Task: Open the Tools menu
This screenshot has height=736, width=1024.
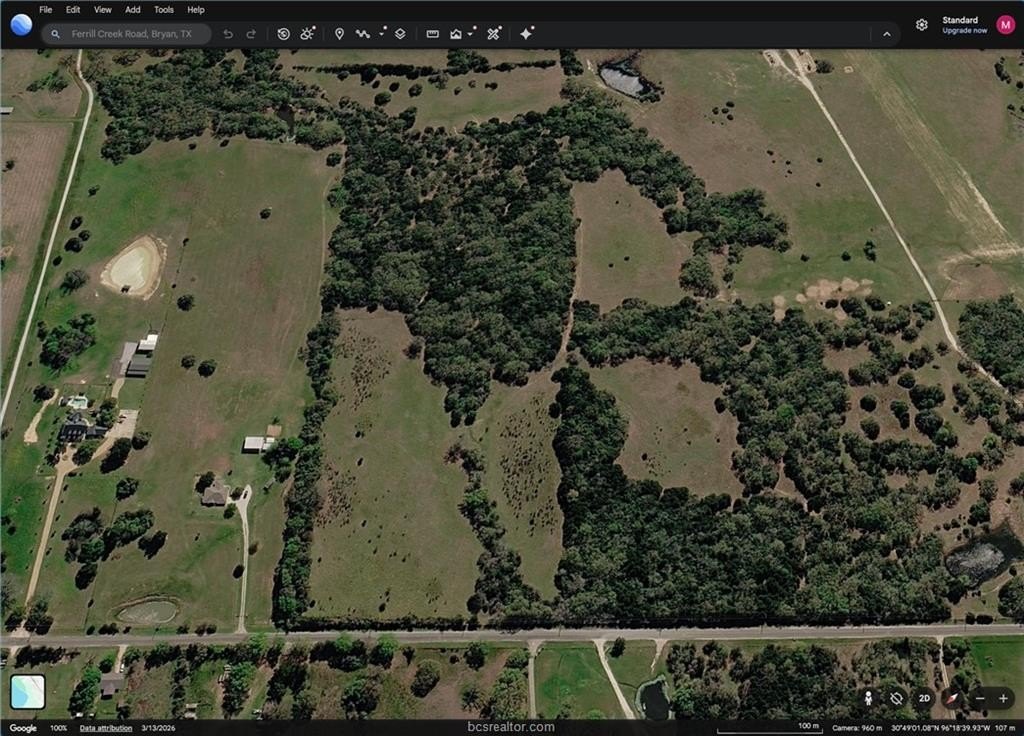Action: [x=164, y=10]
